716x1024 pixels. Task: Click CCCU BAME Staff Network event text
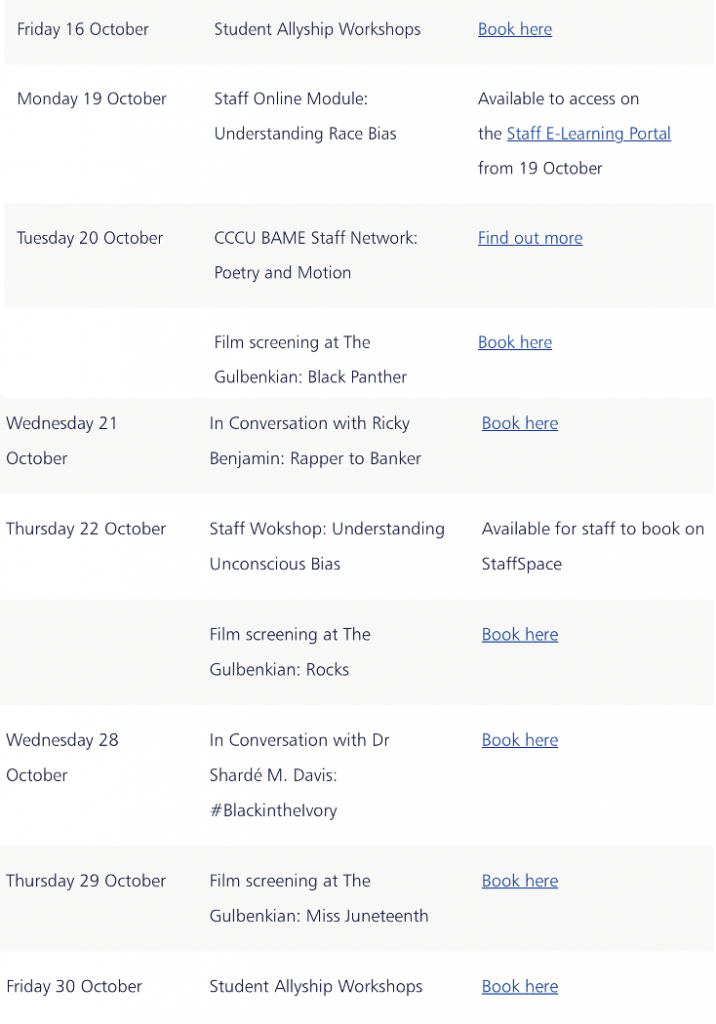coord(316,255)
